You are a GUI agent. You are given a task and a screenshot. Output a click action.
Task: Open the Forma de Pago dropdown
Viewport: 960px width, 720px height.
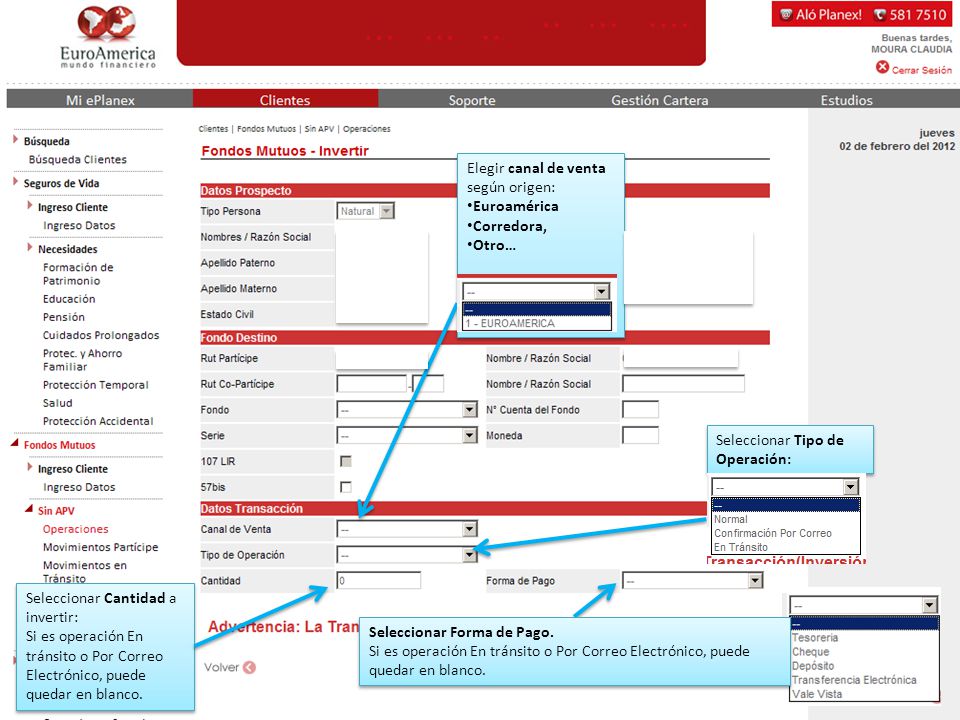pos(692,580)
